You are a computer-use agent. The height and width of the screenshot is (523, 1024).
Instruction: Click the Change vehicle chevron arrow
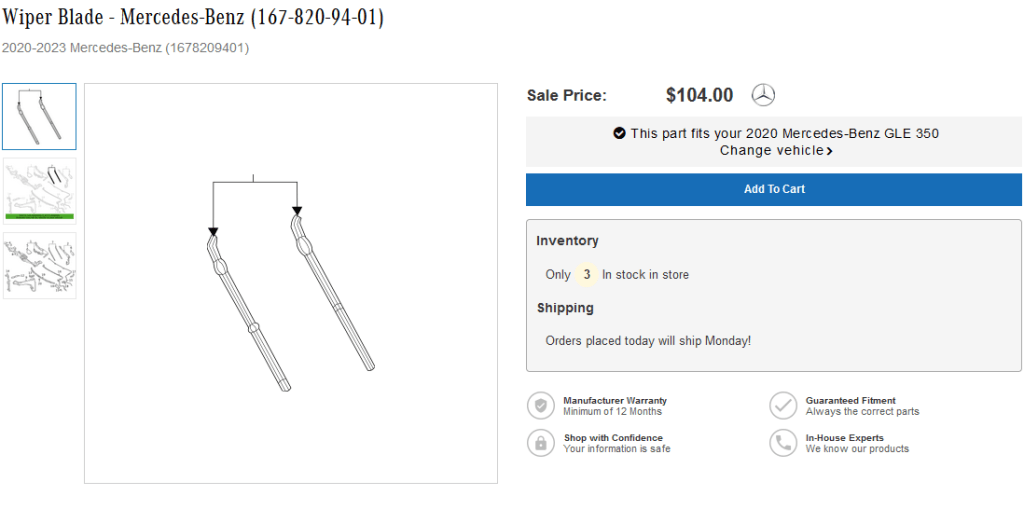830,151
